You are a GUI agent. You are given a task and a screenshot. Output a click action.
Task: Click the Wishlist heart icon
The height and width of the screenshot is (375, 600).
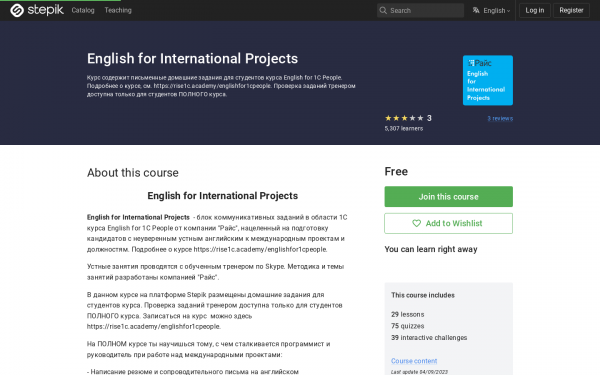[x=416, y=223]
